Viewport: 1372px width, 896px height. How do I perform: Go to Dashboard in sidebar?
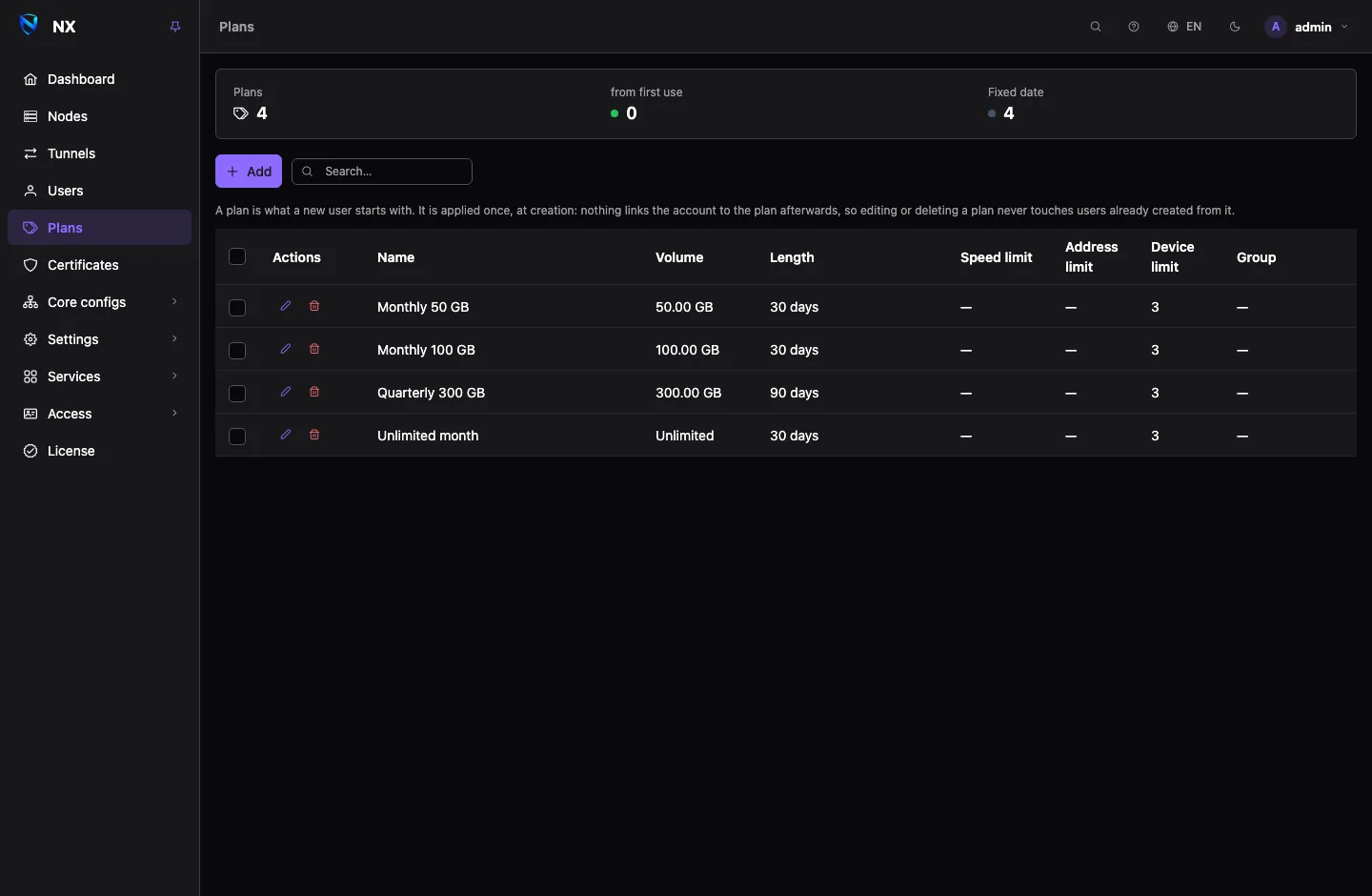99,79
